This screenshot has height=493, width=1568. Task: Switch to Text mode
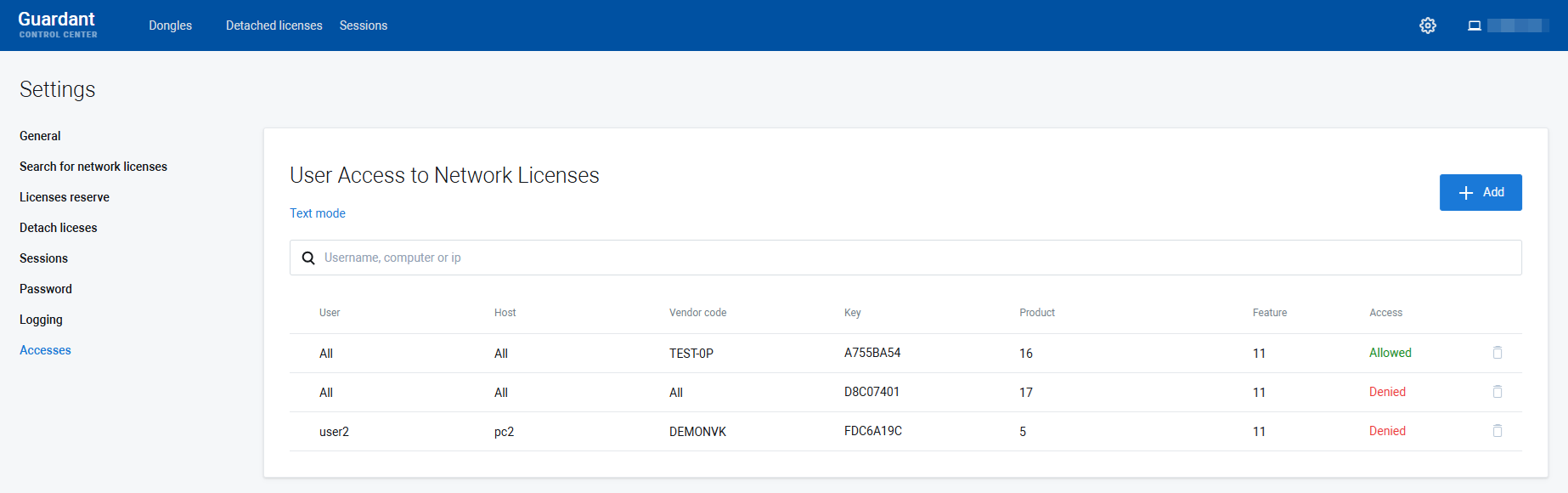318,213
